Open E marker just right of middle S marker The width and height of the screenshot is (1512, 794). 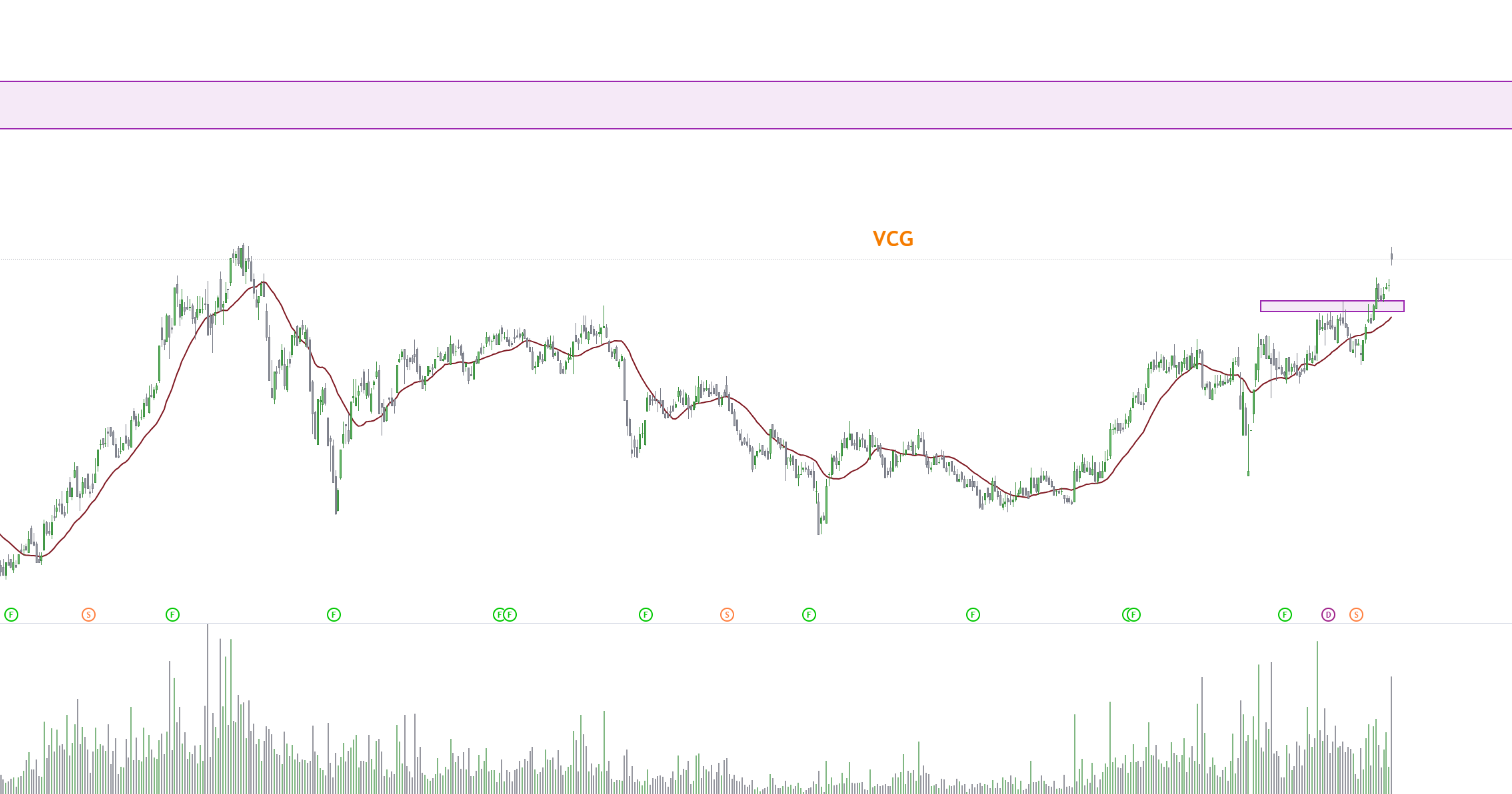809,614
